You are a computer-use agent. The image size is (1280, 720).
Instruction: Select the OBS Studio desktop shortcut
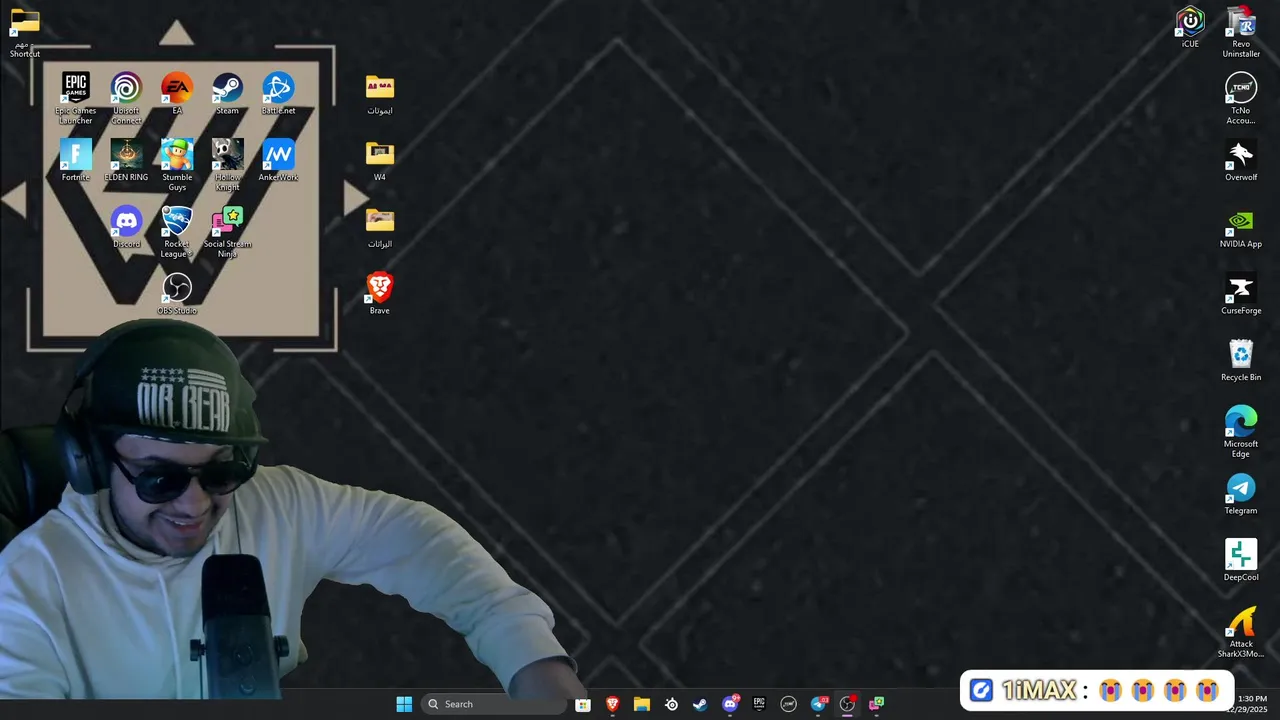[x=177, y=294]
